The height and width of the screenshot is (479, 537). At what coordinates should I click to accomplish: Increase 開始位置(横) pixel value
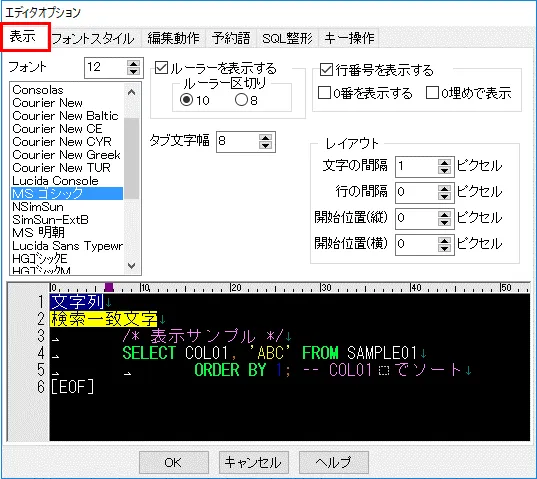[444, 240]
